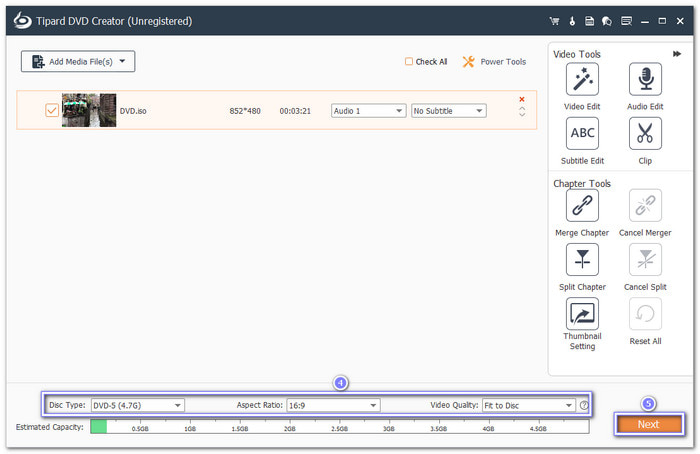Image resolution: width=700 pixels, height=454 pixels.
Task: Maximize the Tipard DVD Creator window
Action: 662,21
